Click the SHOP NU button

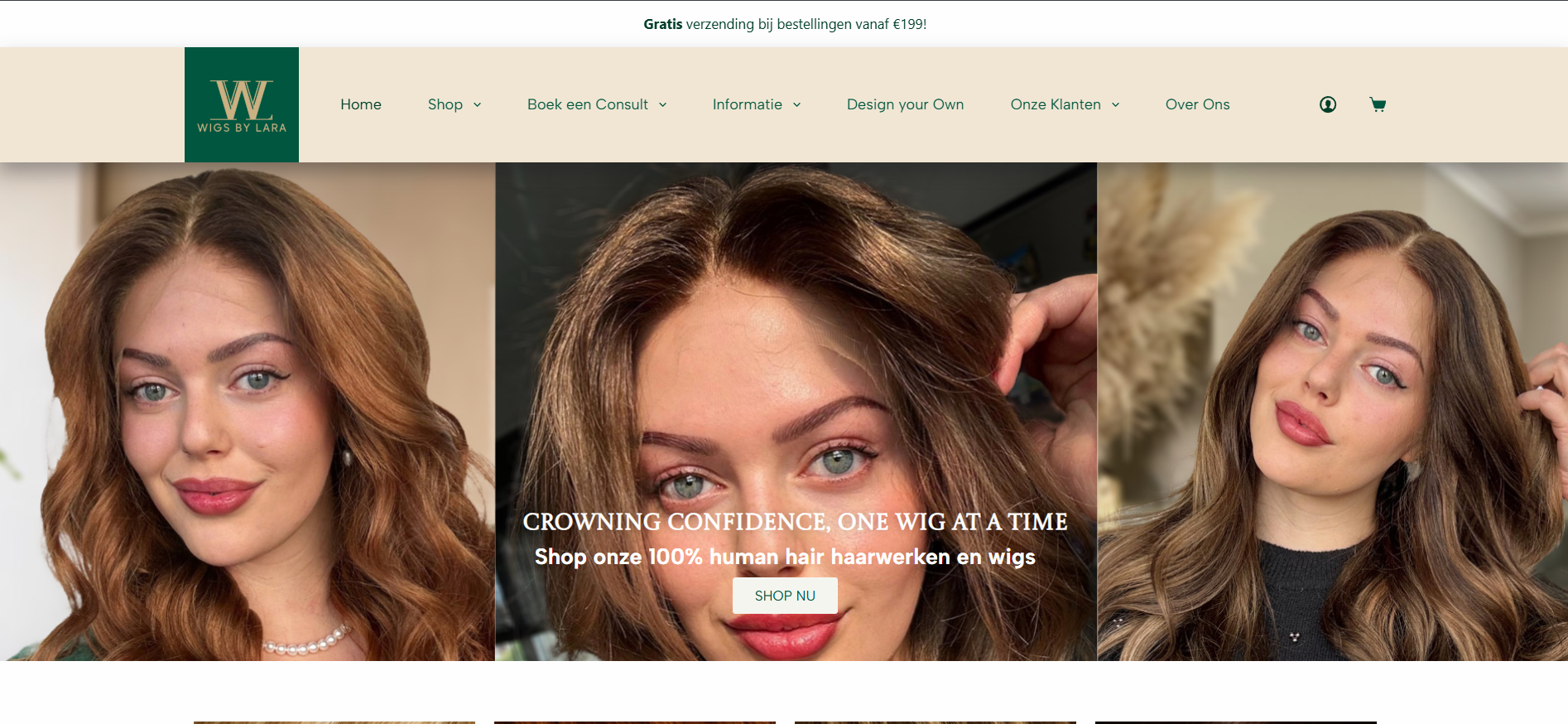tap(785, 596)
